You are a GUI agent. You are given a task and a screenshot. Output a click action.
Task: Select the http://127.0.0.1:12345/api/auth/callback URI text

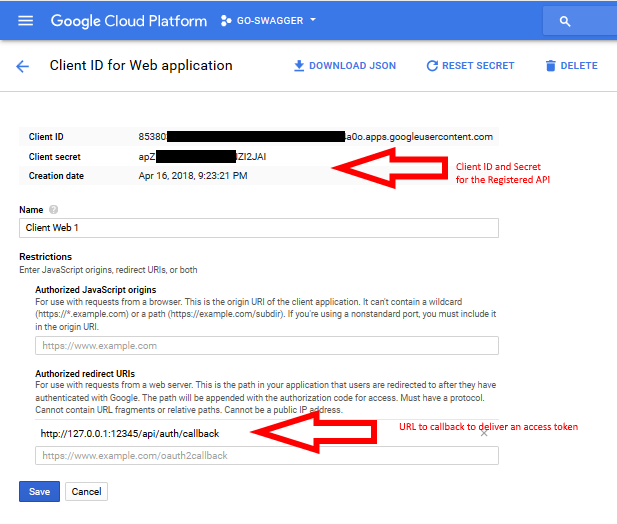[130, 434]
